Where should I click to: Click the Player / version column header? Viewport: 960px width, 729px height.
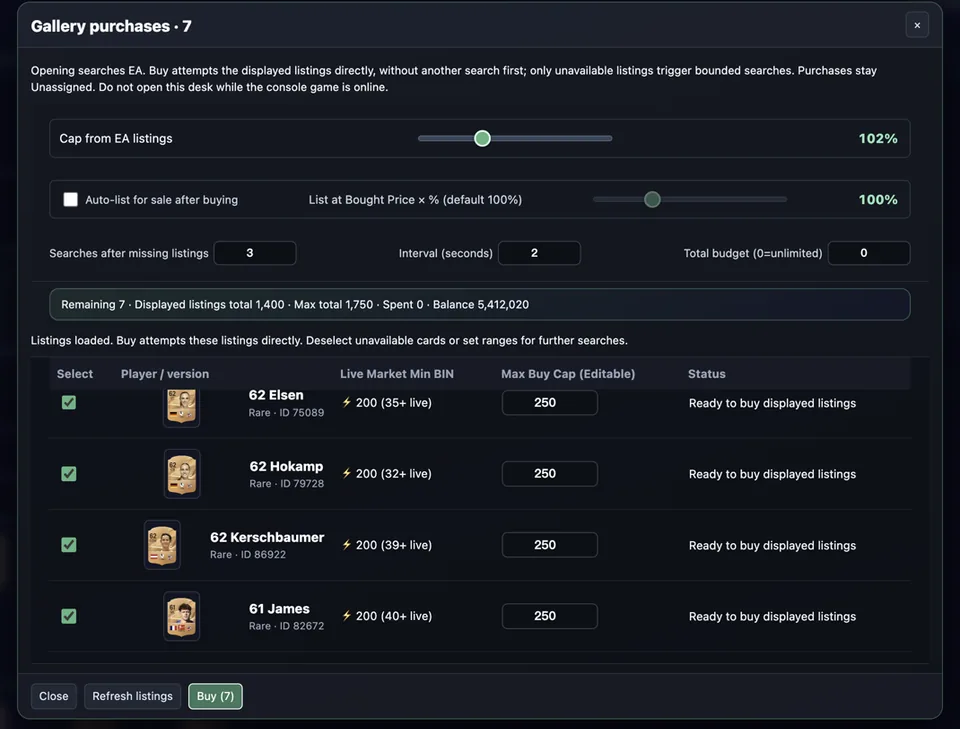[165, 374]
